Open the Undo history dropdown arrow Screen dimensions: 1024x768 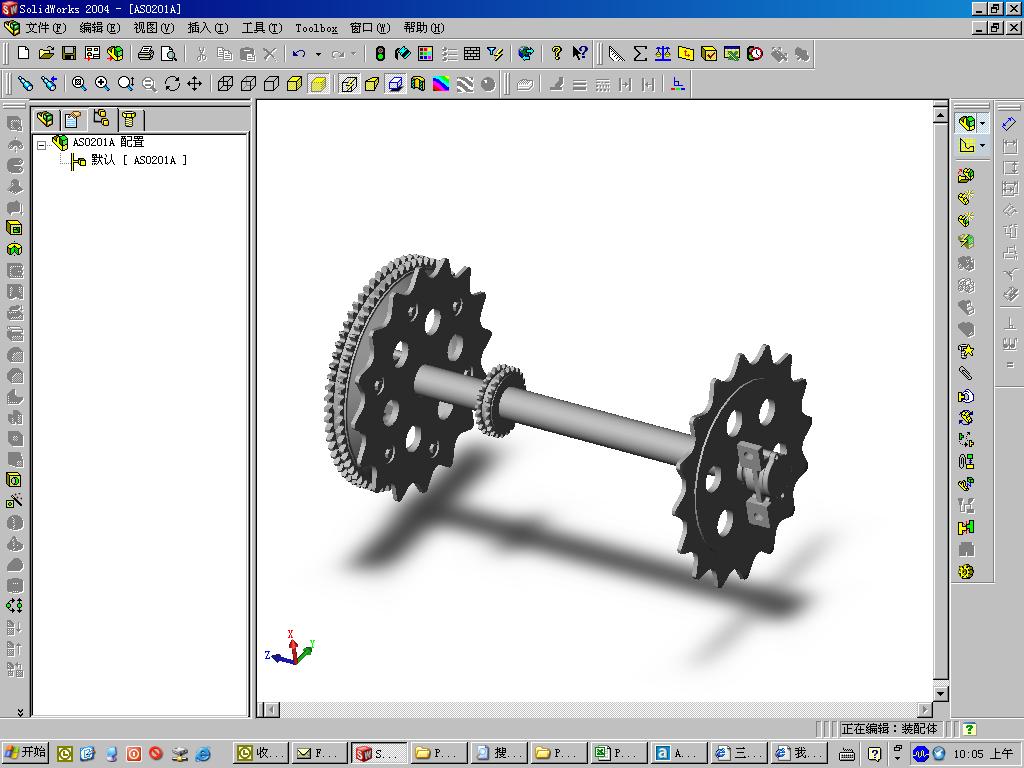318,54
